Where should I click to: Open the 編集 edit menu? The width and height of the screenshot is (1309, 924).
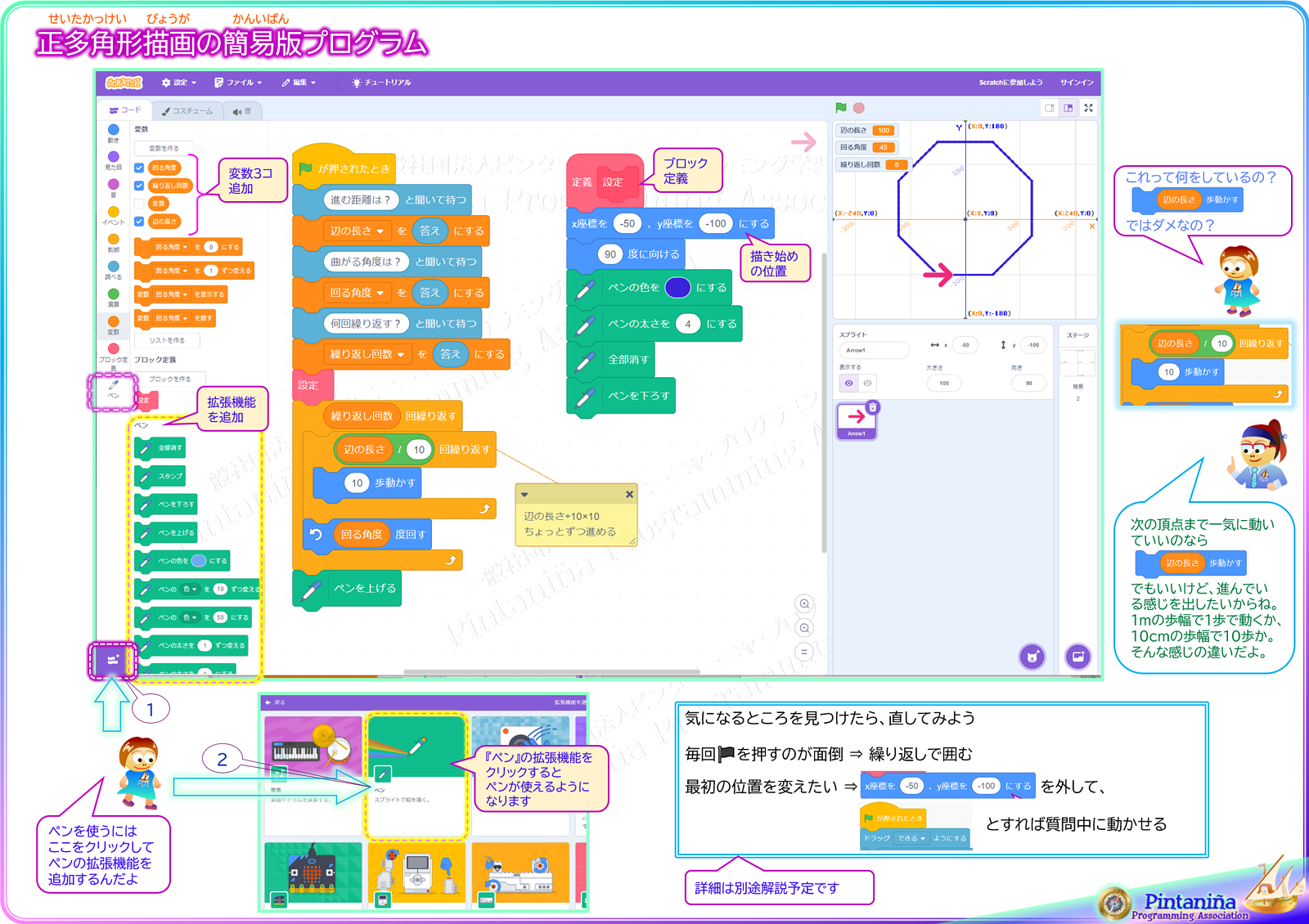tap(299, 83)
